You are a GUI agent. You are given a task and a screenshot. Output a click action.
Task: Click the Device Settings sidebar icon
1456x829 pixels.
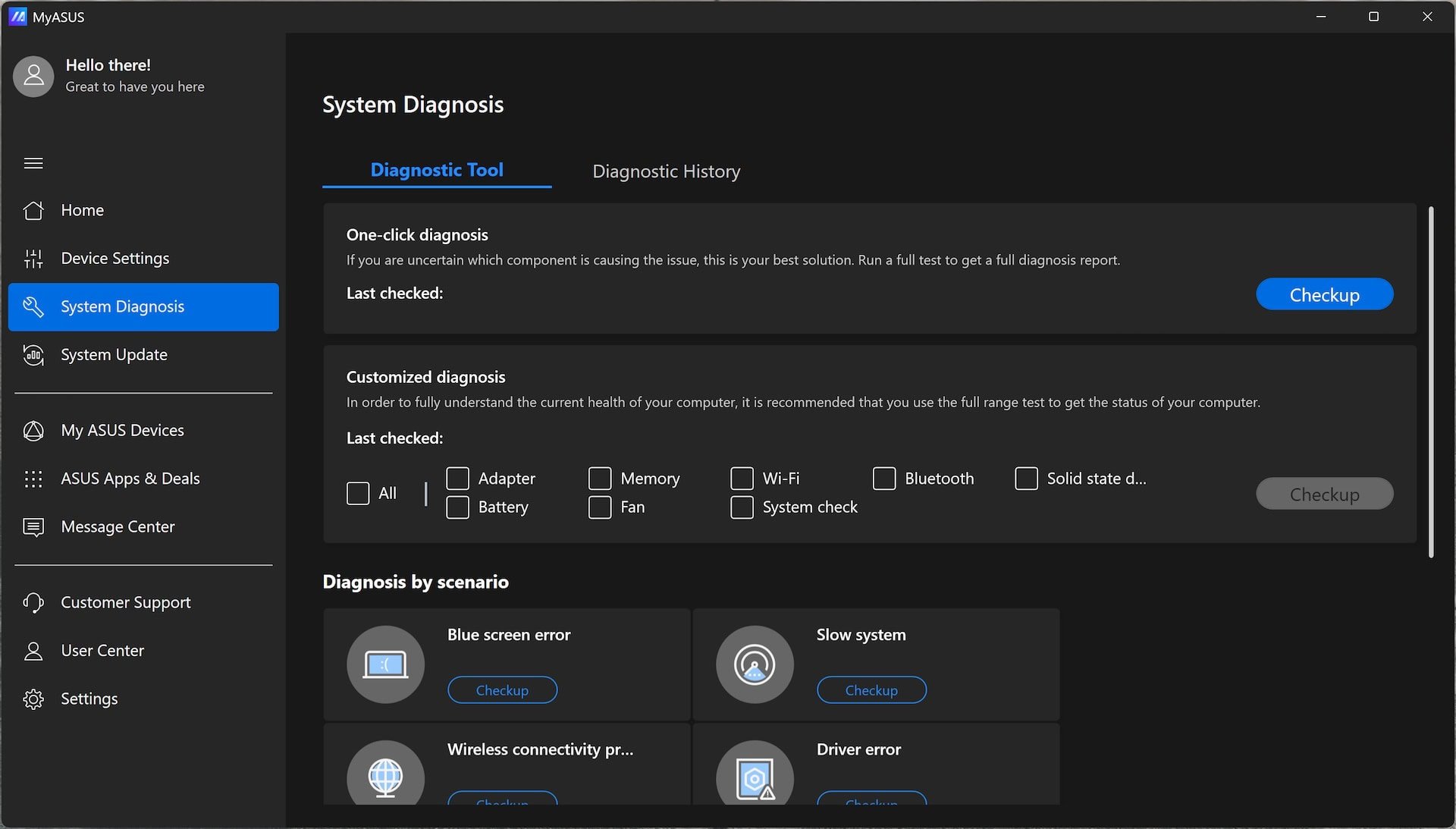(32, 259)
